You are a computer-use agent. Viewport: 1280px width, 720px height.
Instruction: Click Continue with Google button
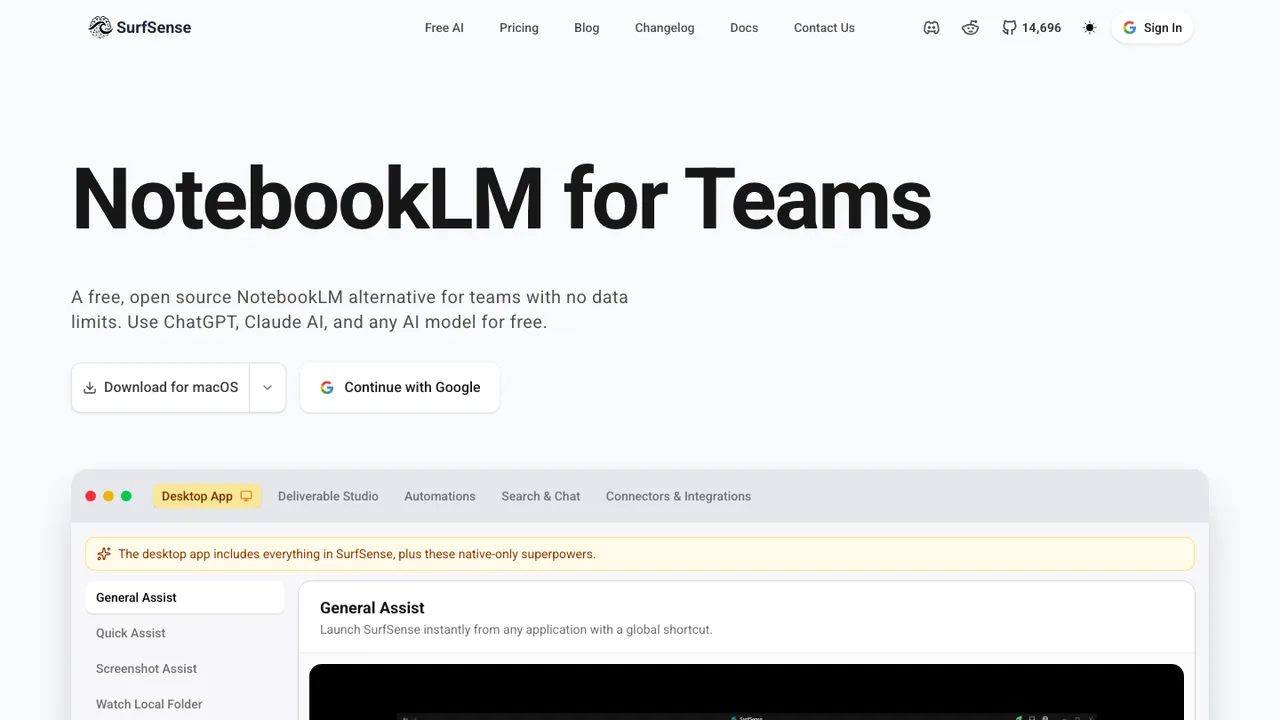[x=400, y=387]
